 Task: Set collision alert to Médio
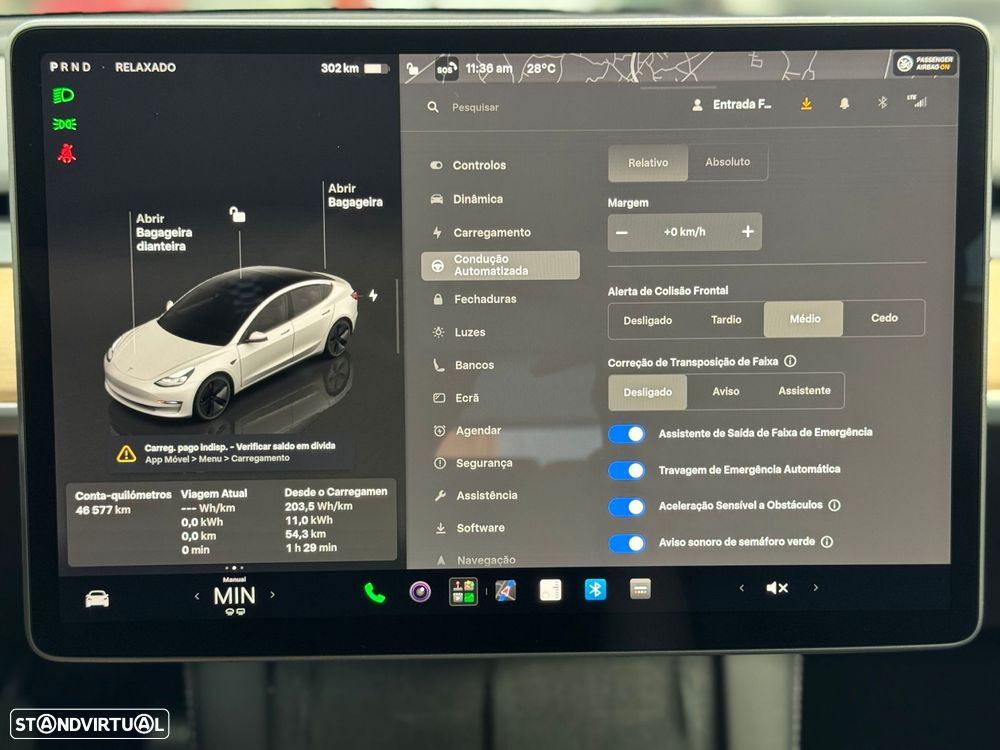(x=804, y=319)
